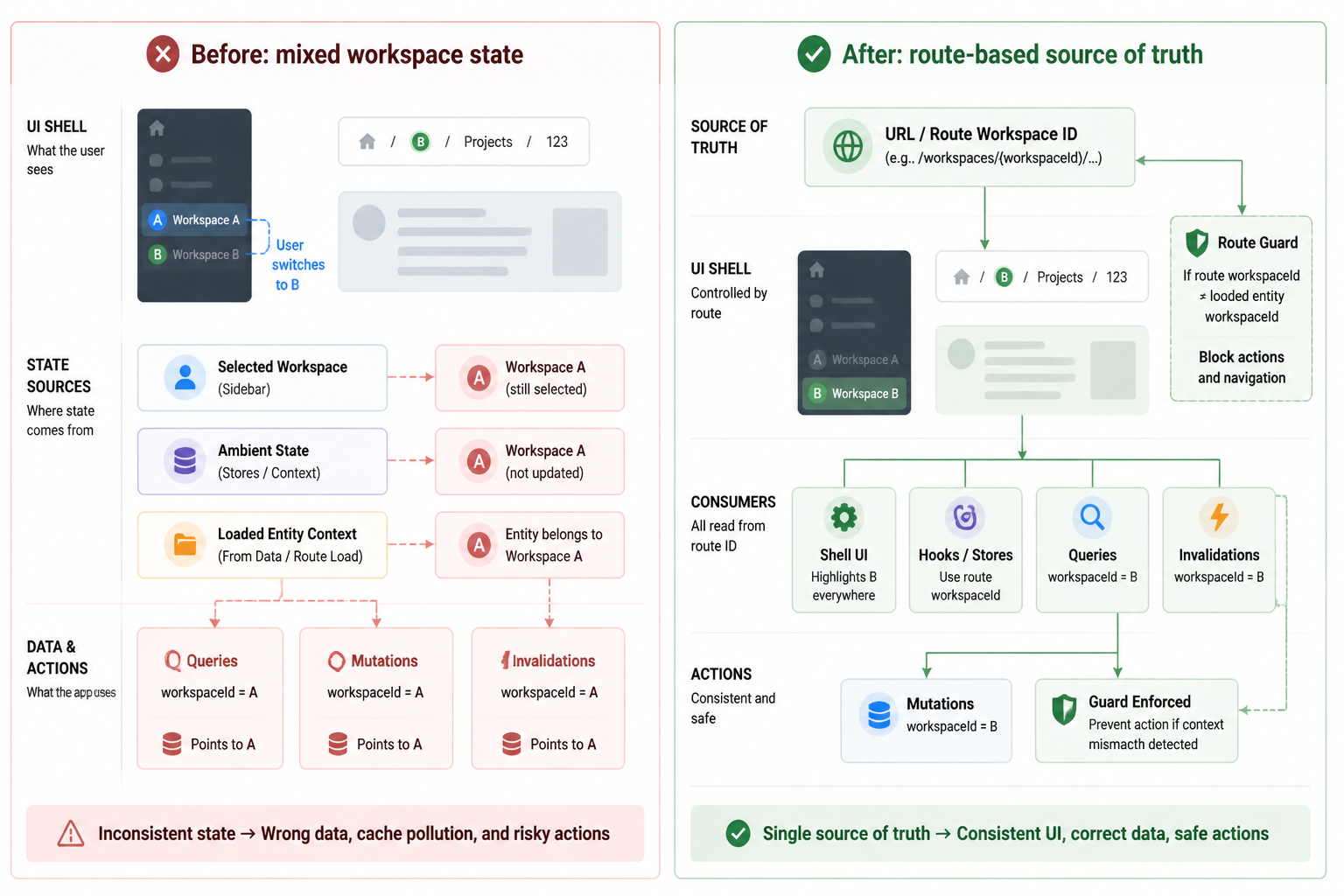Select dimmed Workspace A in After sidebar
The height and width of the screenshot is (896, 1344).
854,360
